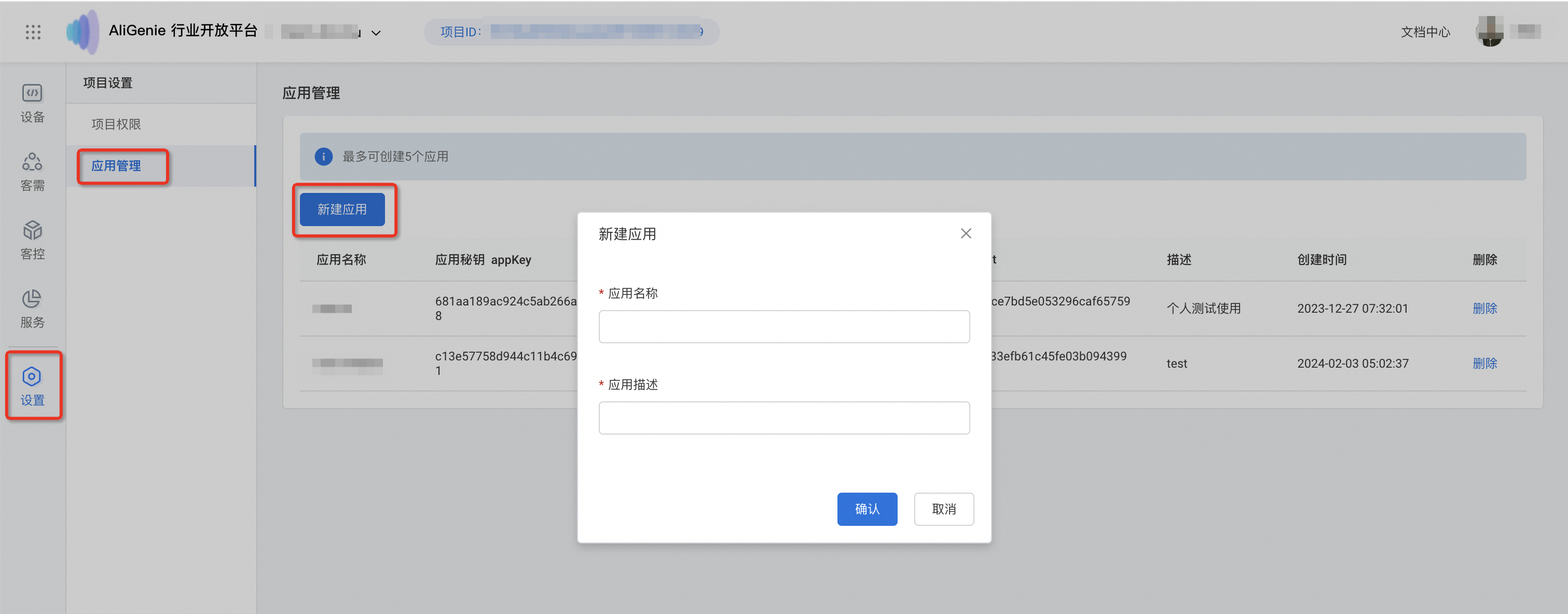Select 项目权限 menu item
1568x614 pixels.
(116, 124)
